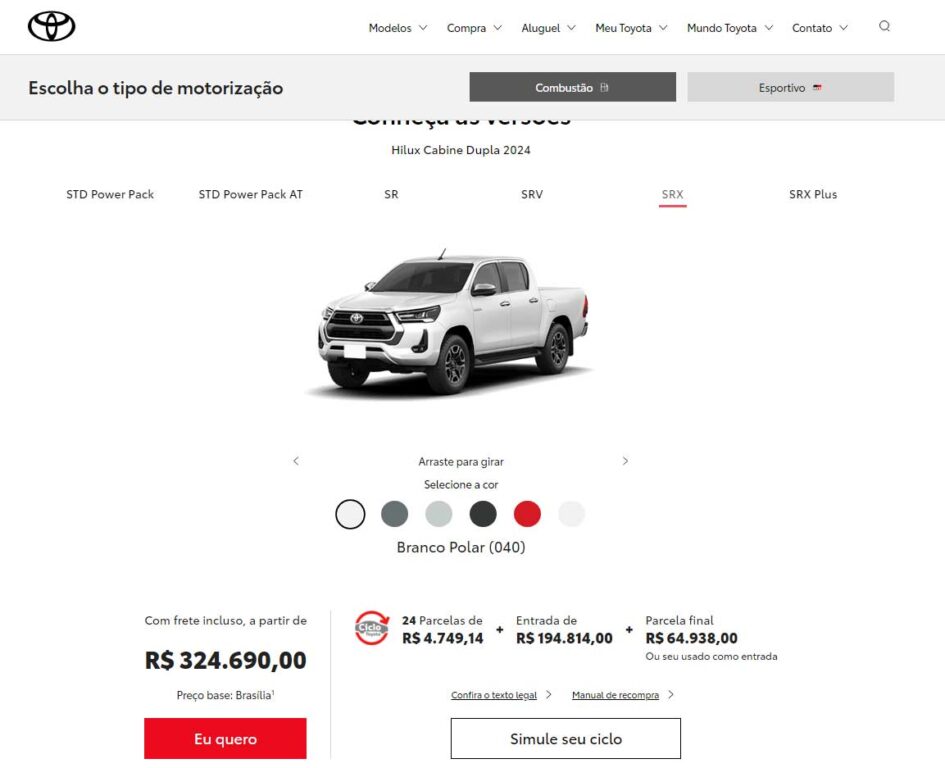Click arrow beside Manual de recompra
The width and height of the screenshot is (945, 768).
point(671,694)
